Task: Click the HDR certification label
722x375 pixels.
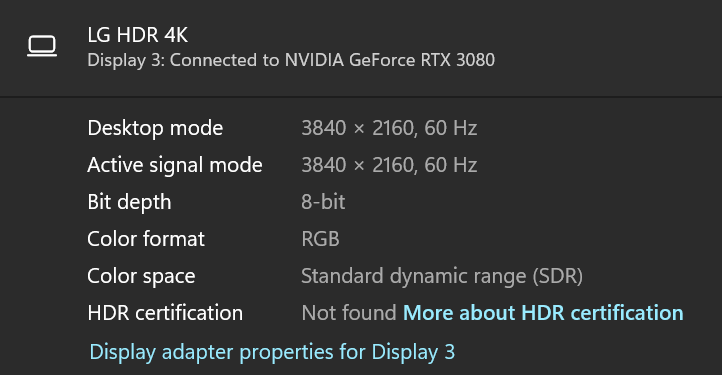Action: 165,313
